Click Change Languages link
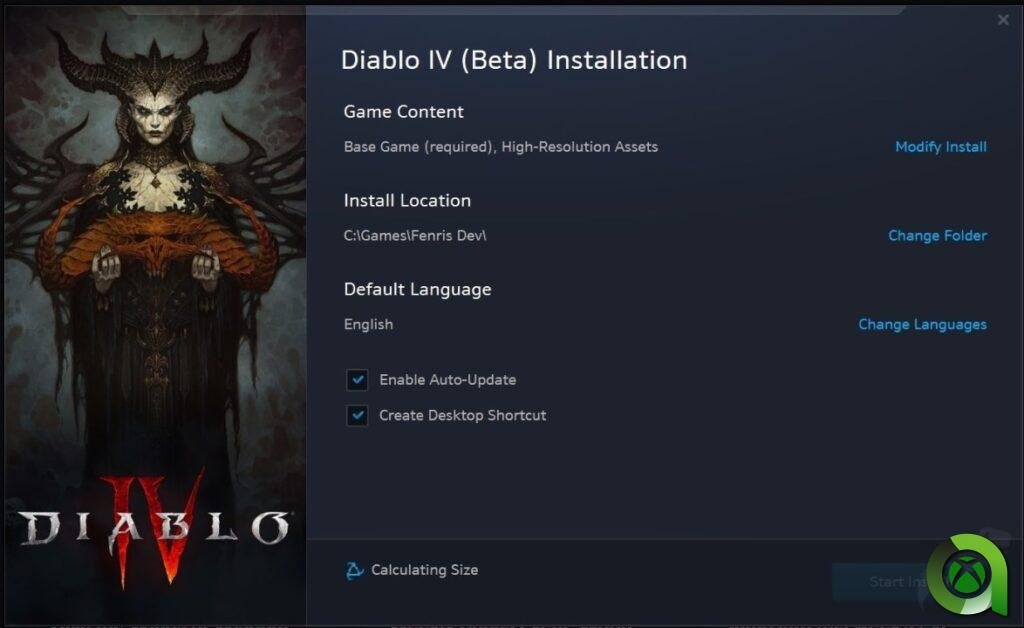This screenshot has width=1024, height=628. [x=922, y=325]
